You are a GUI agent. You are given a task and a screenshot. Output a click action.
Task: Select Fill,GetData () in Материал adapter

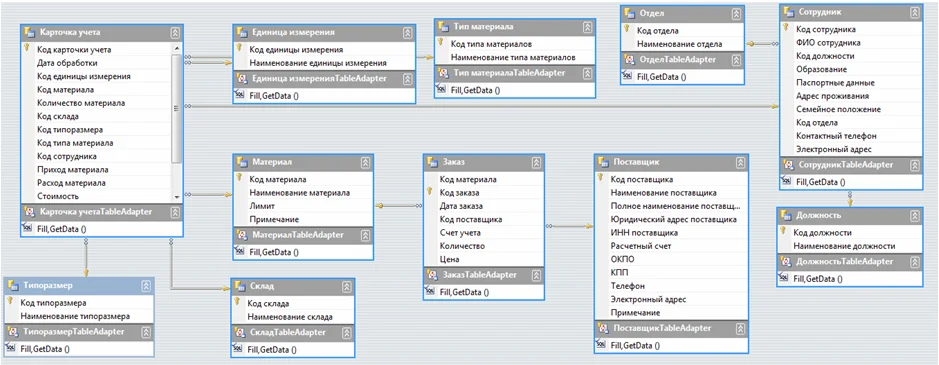(274, 252)
